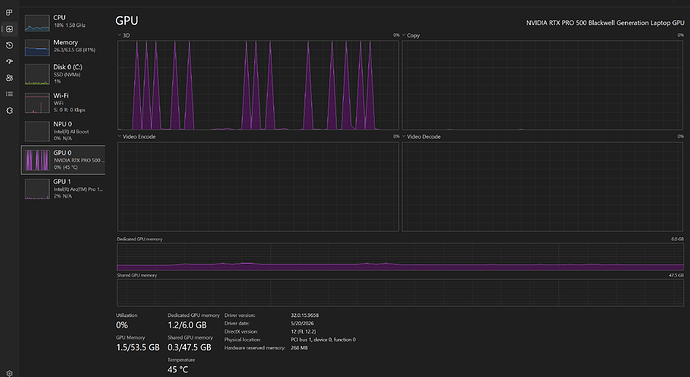The image size is (690, 377).
Task: Click the 1.2/6.0 GB dedicated memory value
Action: point(187,325)
